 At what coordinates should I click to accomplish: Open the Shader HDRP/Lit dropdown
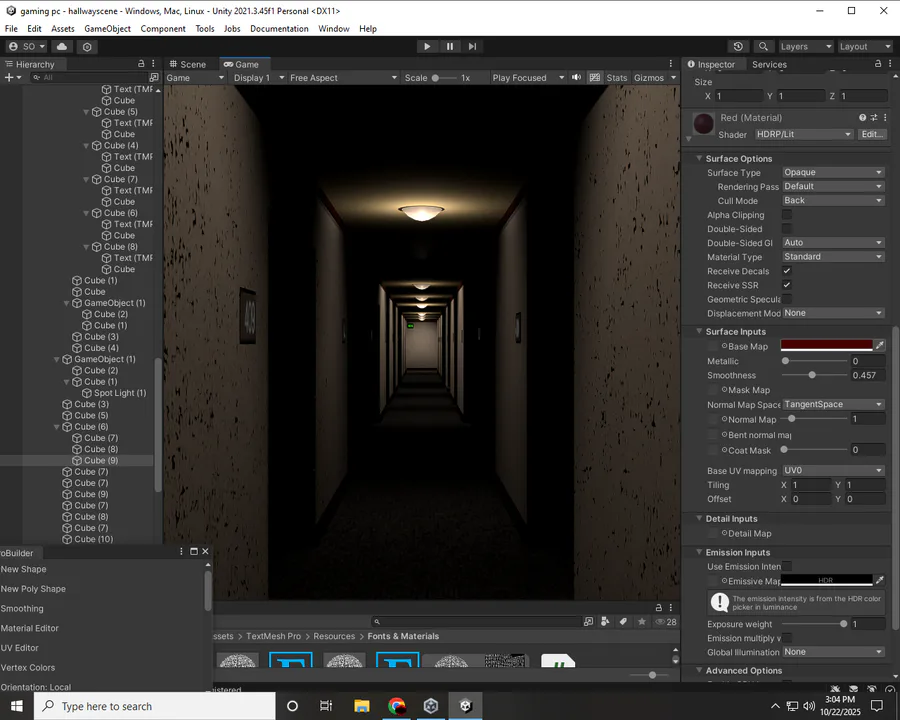[x=804, y=134]
